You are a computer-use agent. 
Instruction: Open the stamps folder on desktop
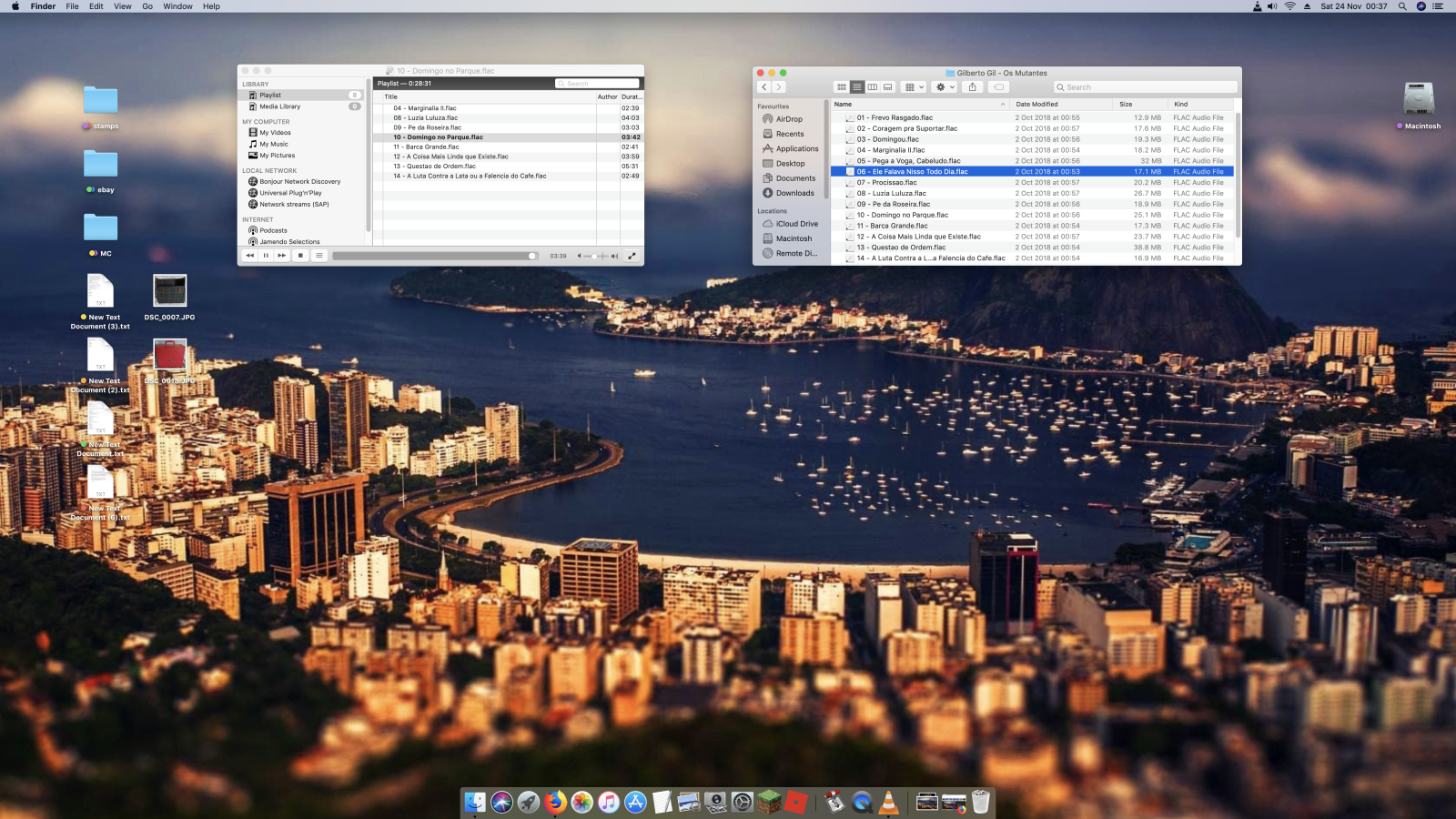100,107
